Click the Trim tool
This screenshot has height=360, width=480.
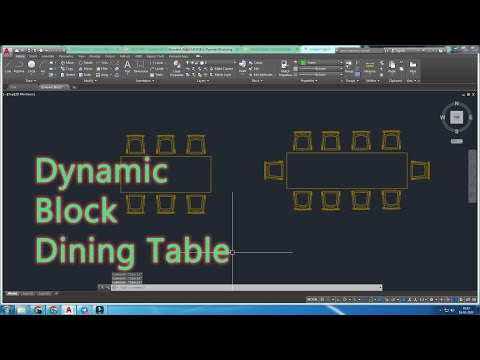tap(103, 63)
